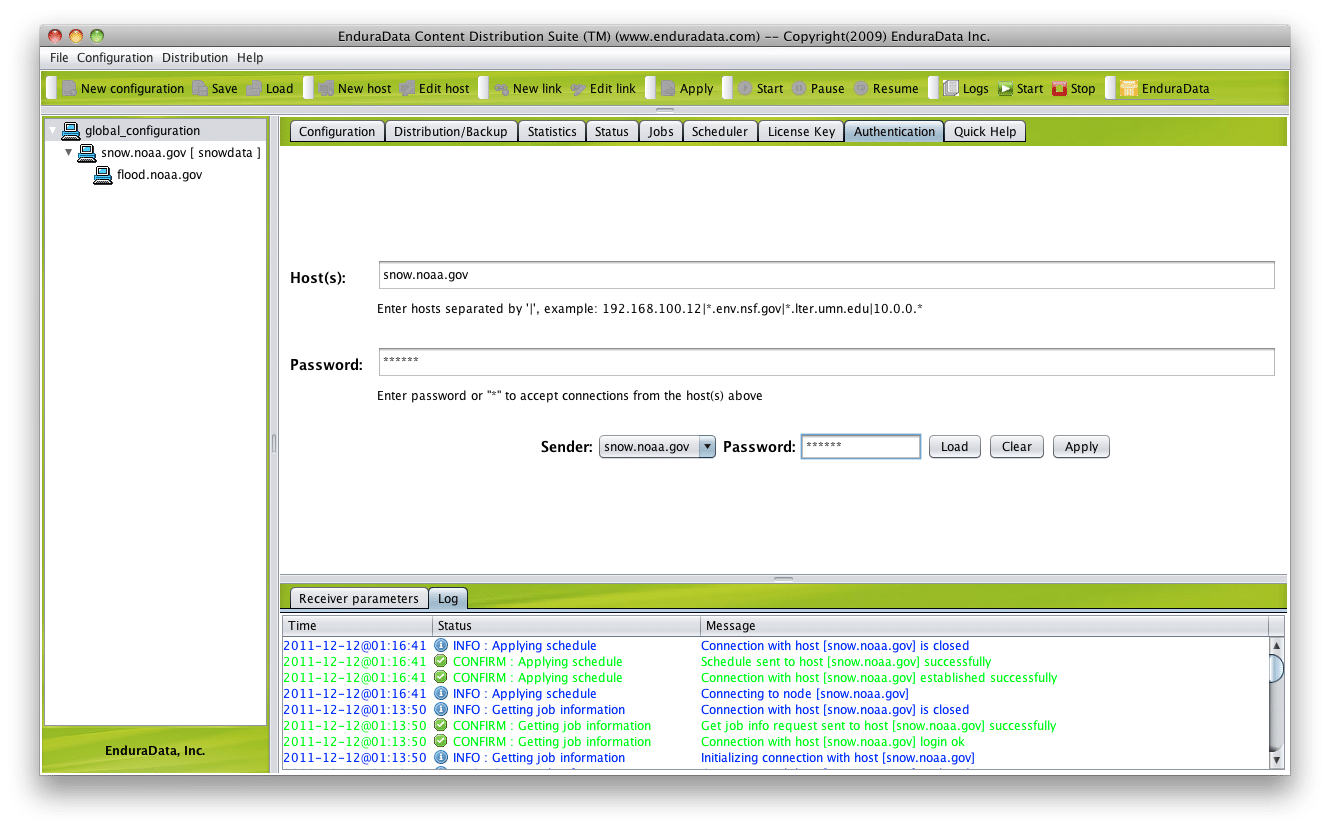Click the flood.noaa.gov tree label
Image resolution: width=1330 pixels, height=830 pixels.
pos(160,174)
